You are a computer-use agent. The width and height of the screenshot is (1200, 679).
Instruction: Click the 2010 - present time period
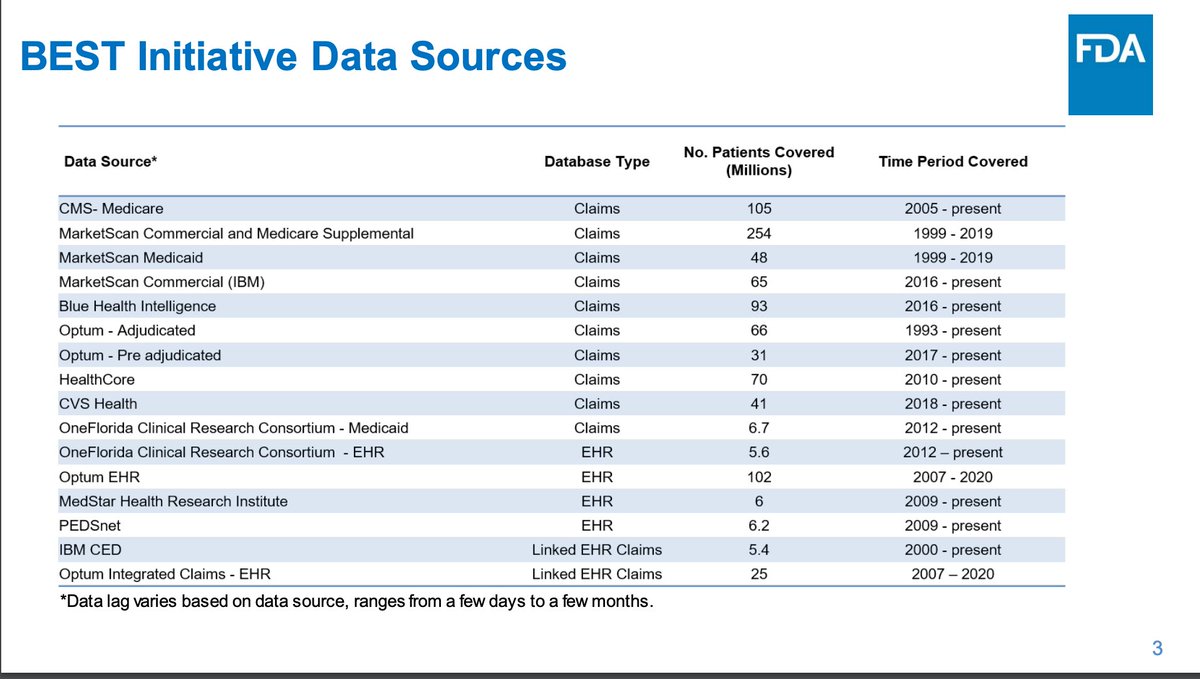953,379
